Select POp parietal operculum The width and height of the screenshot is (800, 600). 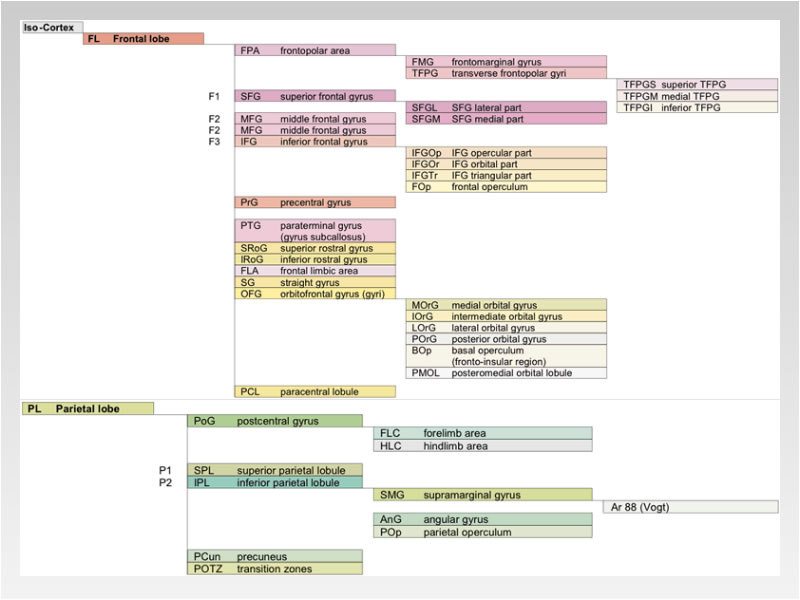click(483, 532)
